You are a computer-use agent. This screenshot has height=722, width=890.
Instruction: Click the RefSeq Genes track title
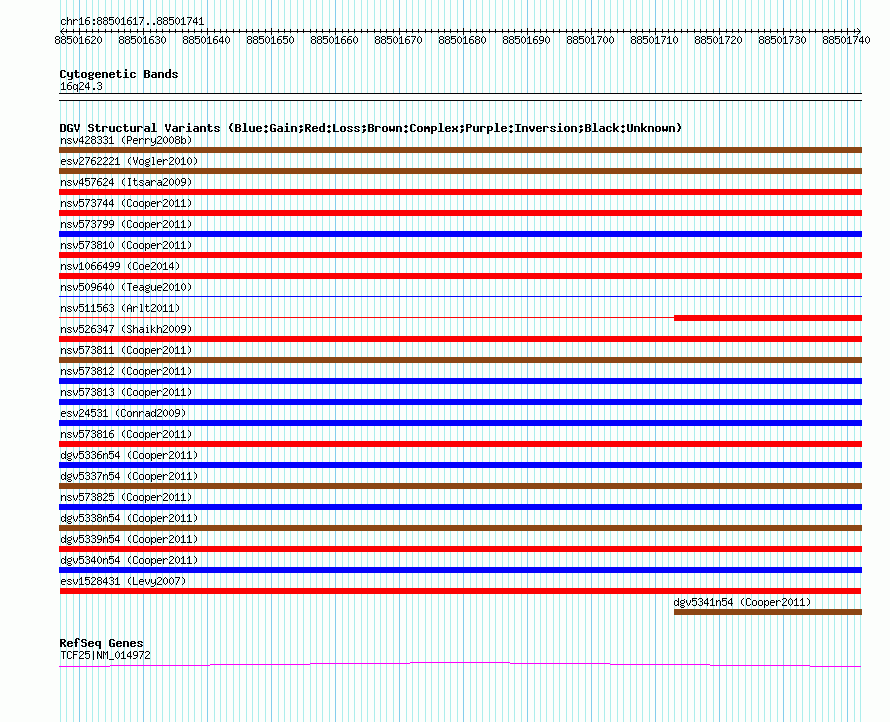(101, 643)
